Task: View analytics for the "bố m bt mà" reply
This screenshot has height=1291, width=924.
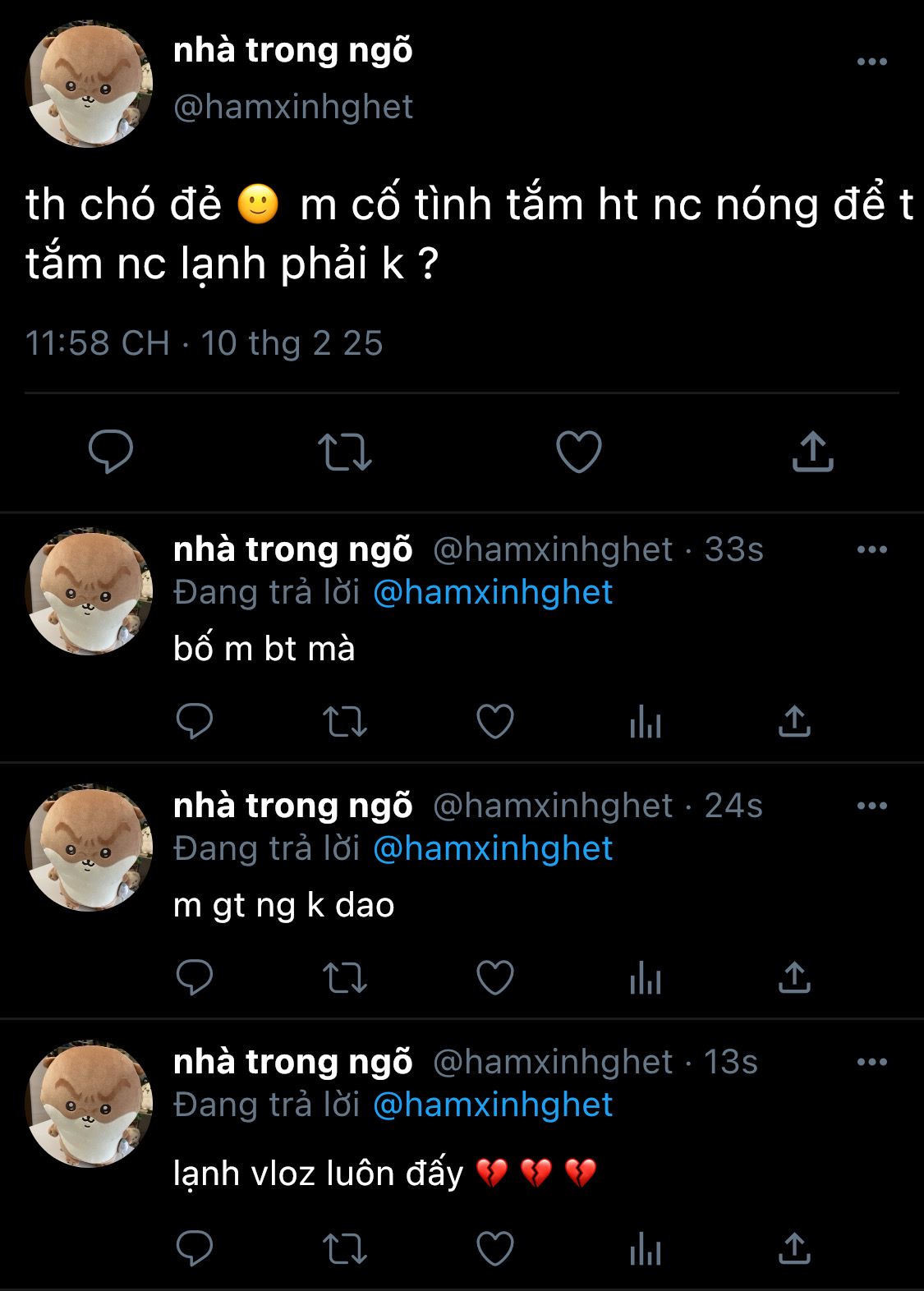Action: coord(646,722)
